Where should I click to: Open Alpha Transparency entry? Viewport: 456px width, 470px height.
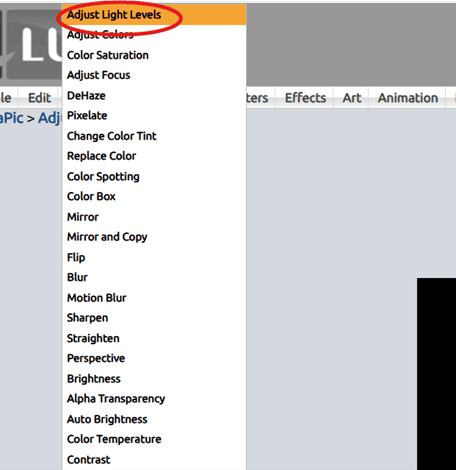point(154,399)
